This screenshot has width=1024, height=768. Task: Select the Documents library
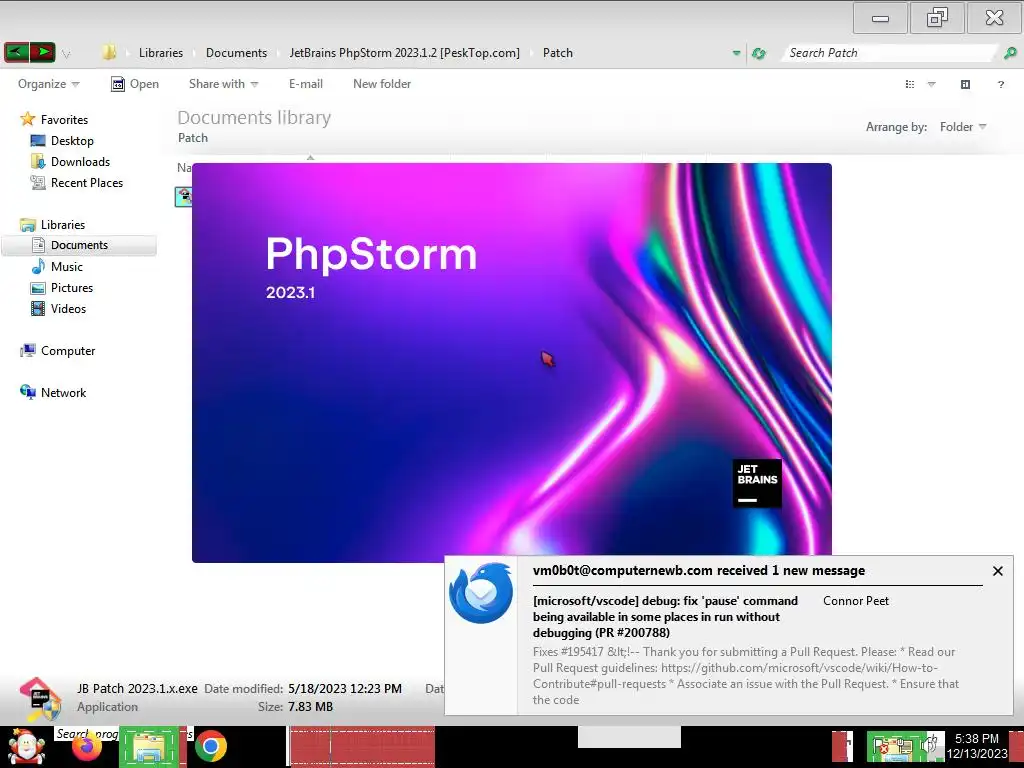click(x=79, y=245)
